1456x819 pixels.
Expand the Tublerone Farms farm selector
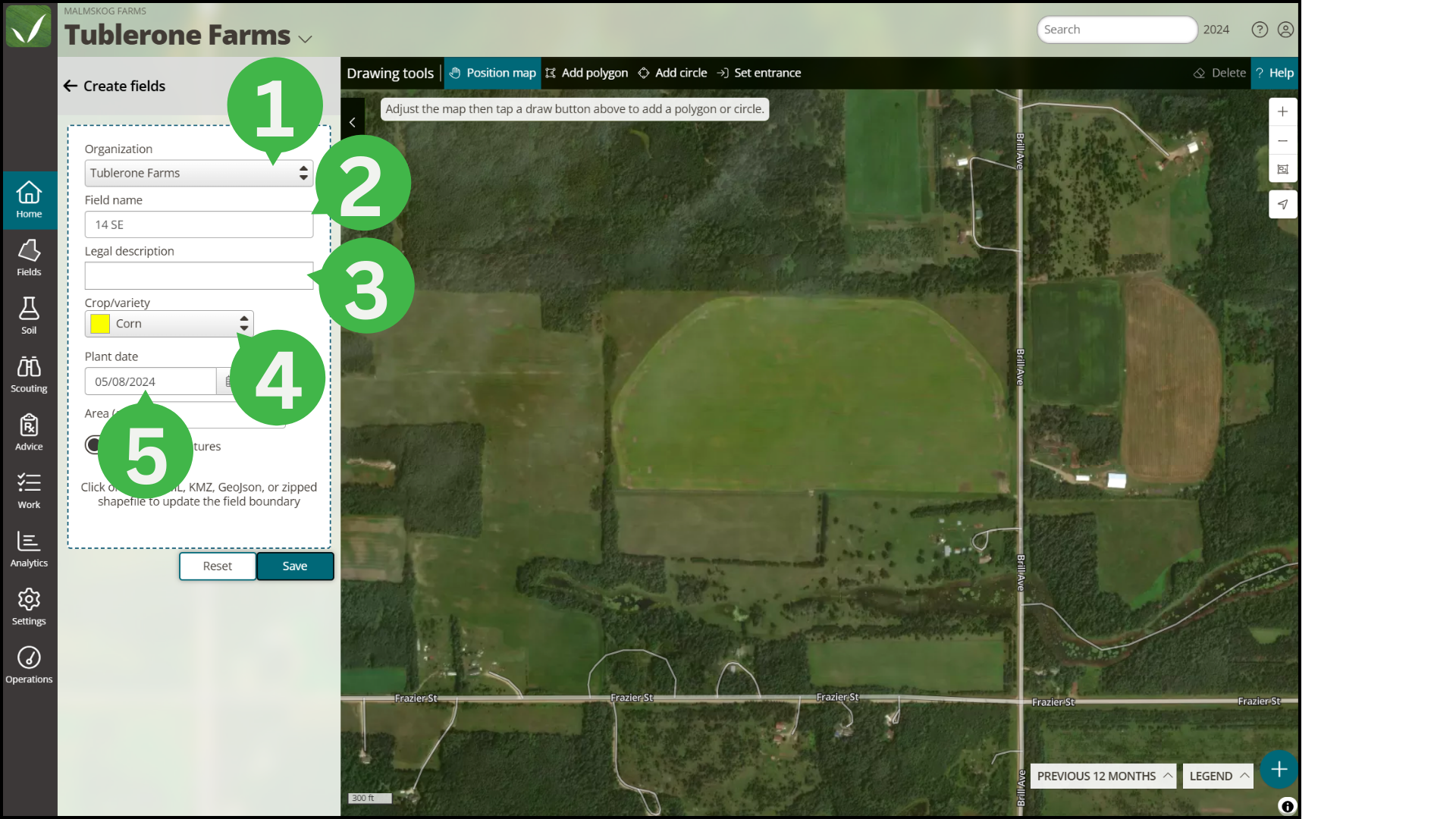click(305, 39)
